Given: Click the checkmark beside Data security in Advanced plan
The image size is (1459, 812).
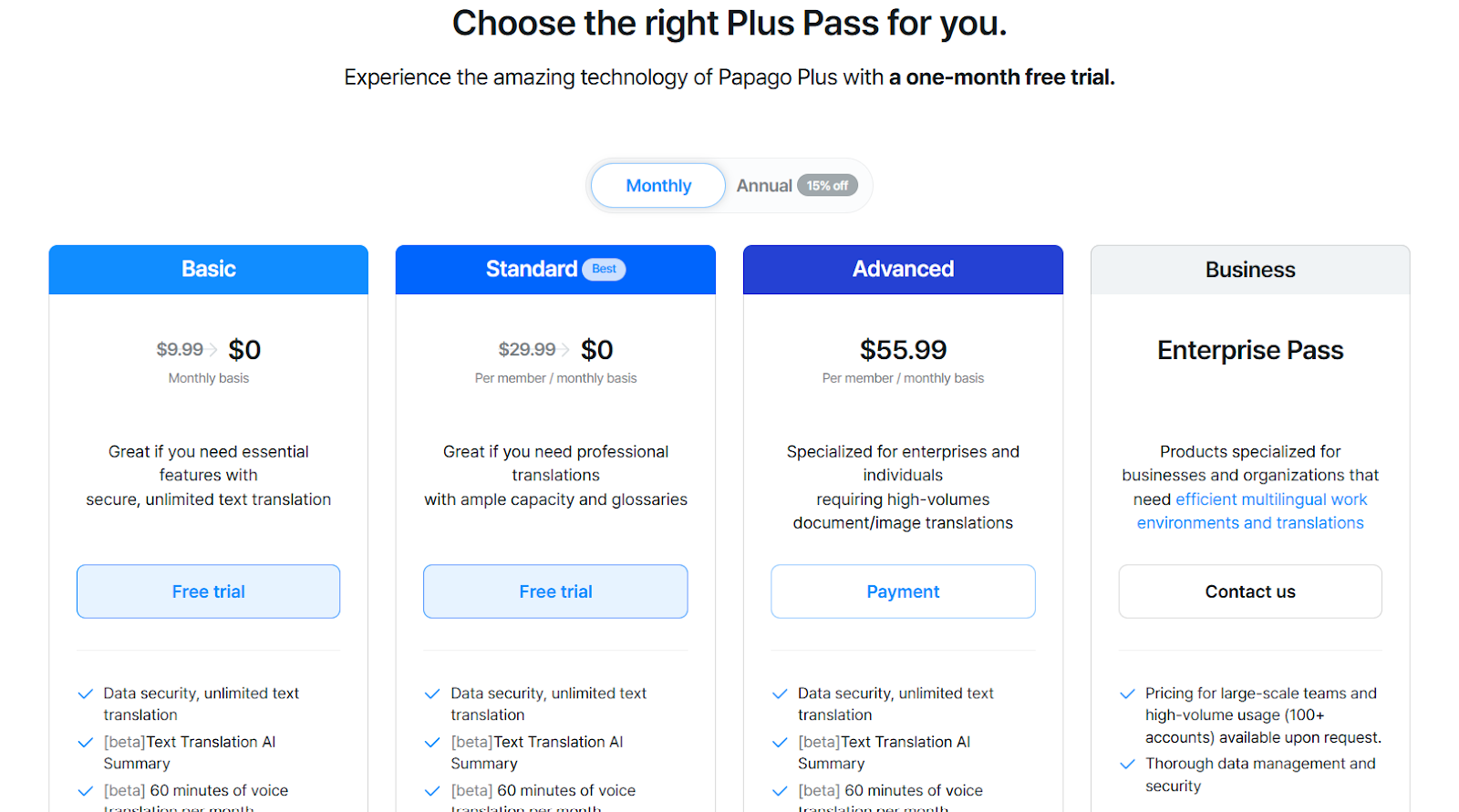Looking at the screenshot, I should 779,693.
